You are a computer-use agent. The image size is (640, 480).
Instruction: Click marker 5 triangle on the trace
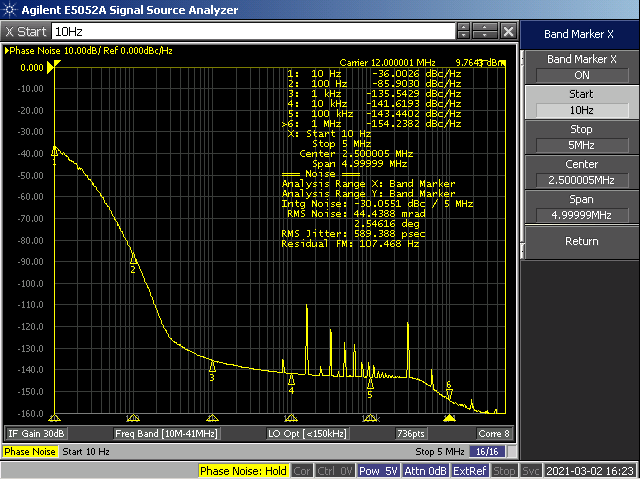click(x=370, y=384)
